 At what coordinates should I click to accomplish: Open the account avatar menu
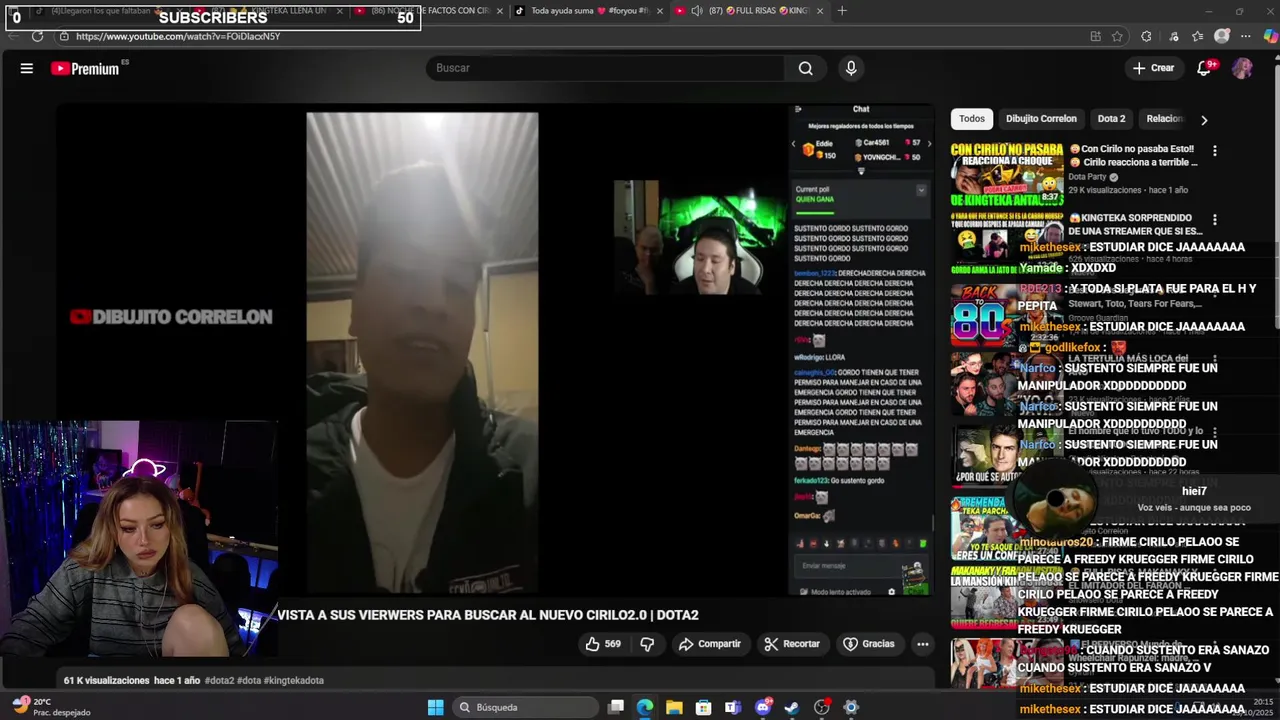(x=1242, y=68)
